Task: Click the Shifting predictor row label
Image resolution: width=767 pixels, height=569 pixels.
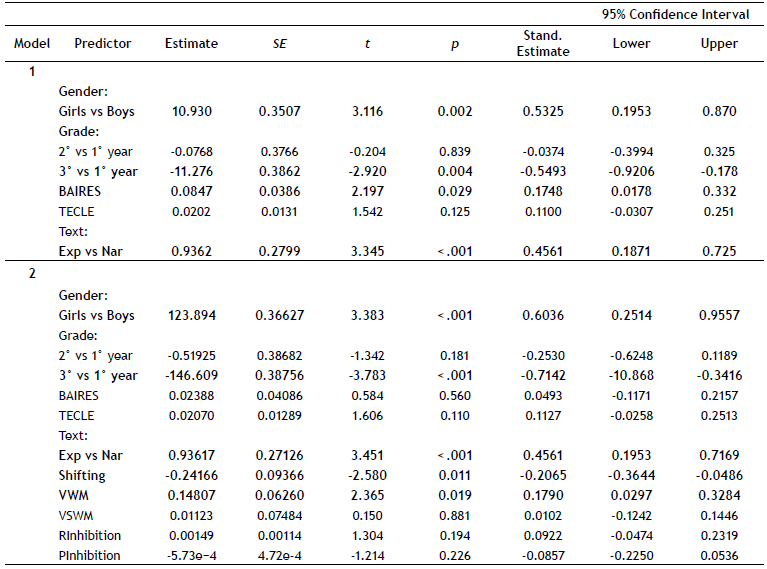Action: [81, 475]
